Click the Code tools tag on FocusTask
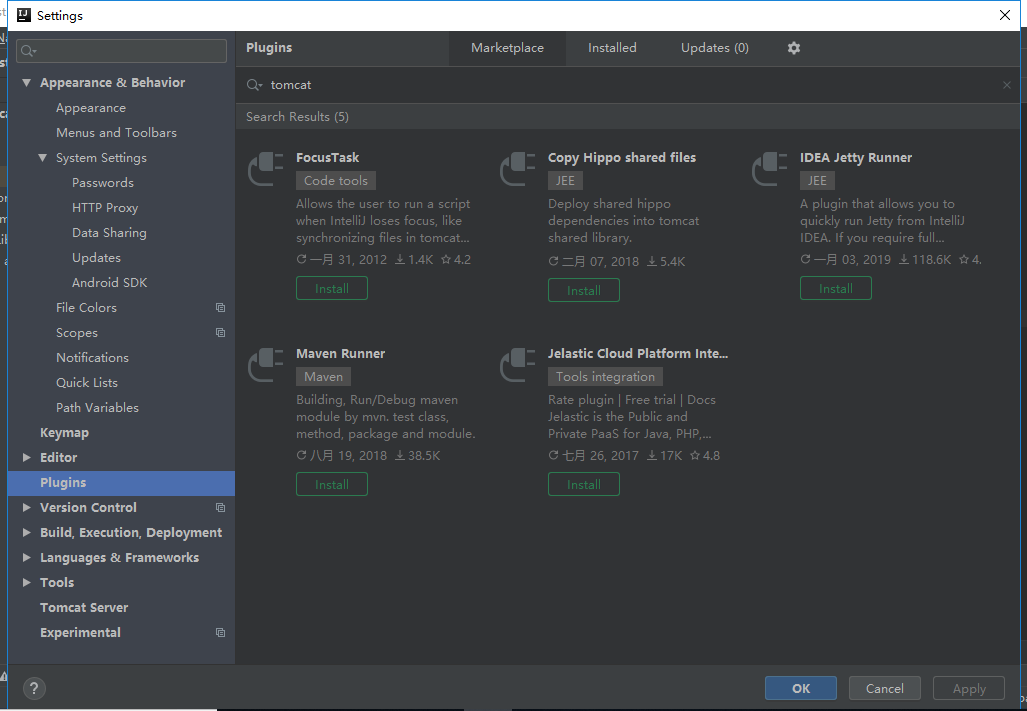 [336, 181]
